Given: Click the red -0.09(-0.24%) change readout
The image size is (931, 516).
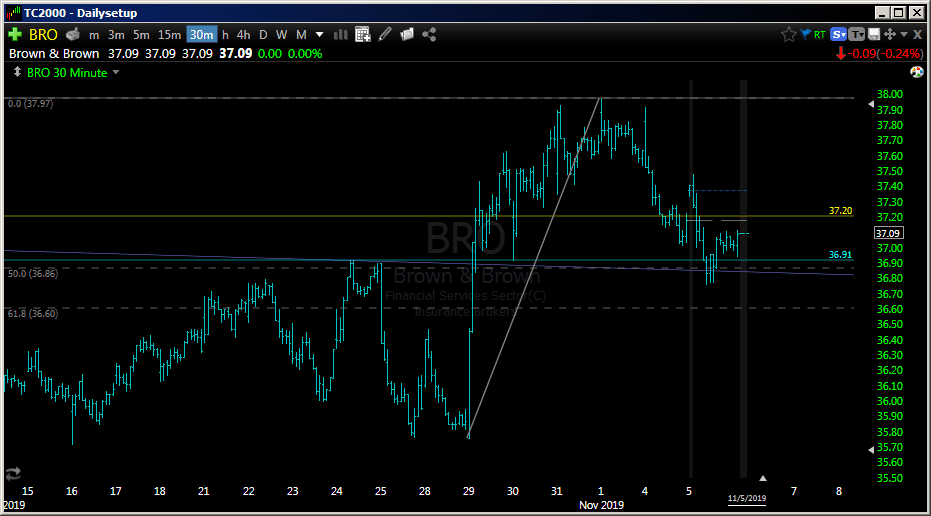Looking at the screenshot, I should [880, 53].
